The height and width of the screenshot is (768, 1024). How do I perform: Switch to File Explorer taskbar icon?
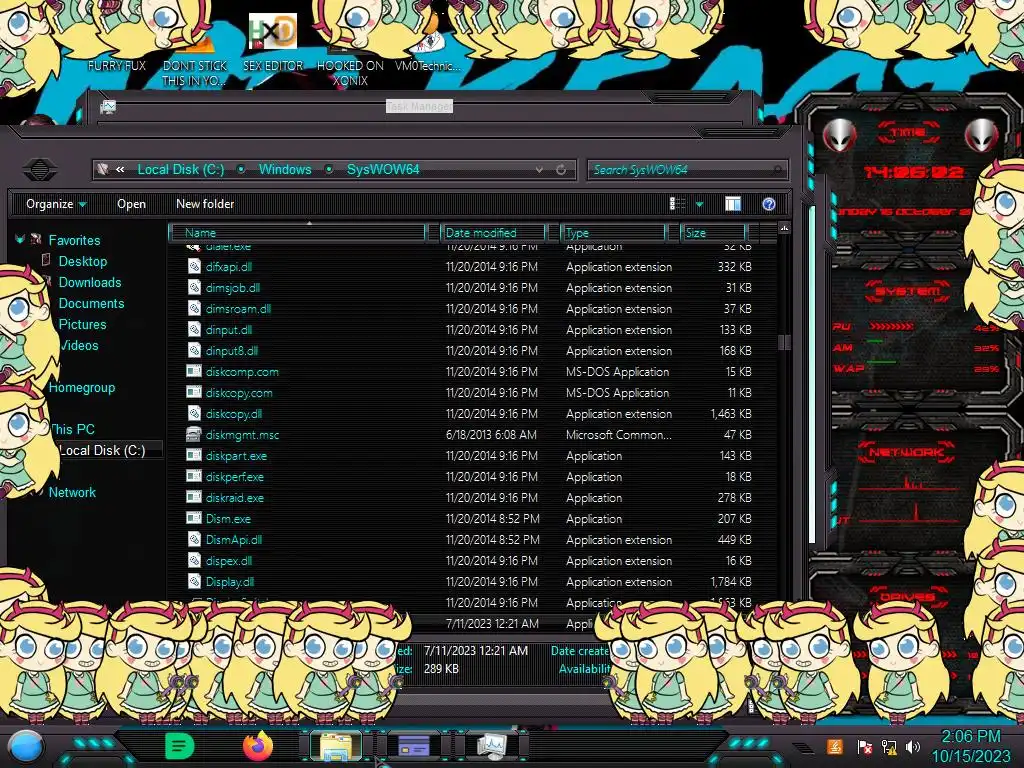(336, 746)
